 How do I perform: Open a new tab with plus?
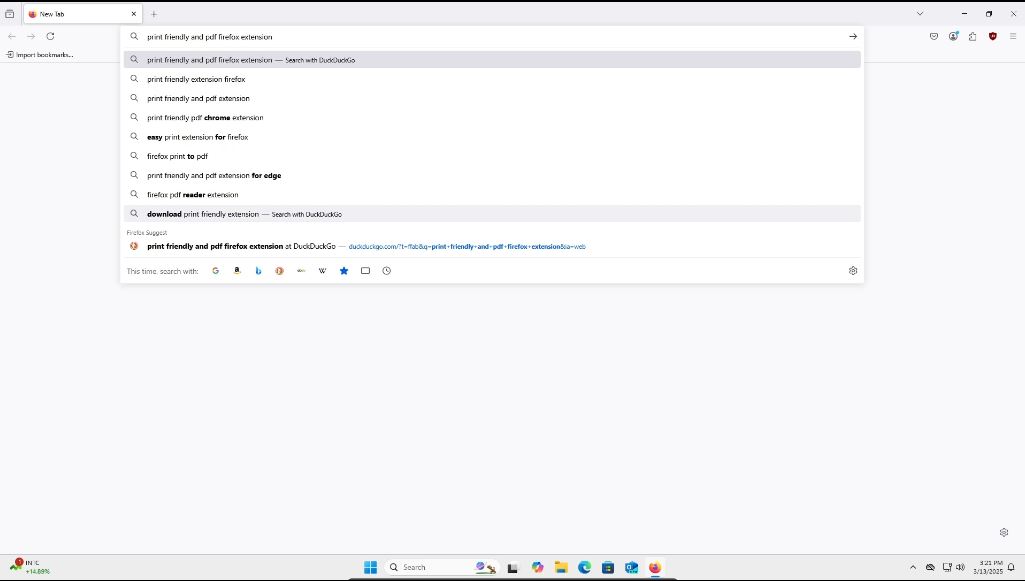tap(154, 14)
